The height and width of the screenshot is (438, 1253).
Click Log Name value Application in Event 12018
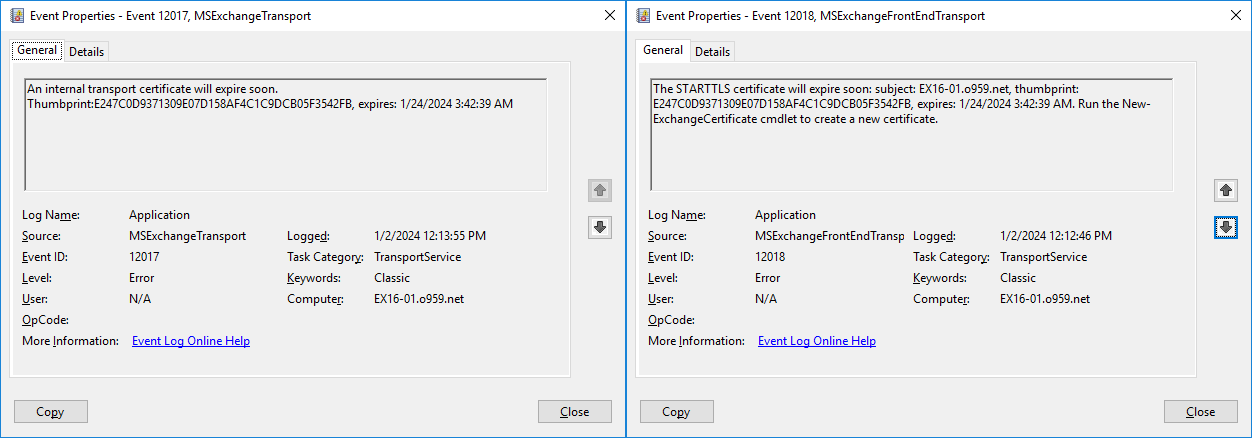785,215
